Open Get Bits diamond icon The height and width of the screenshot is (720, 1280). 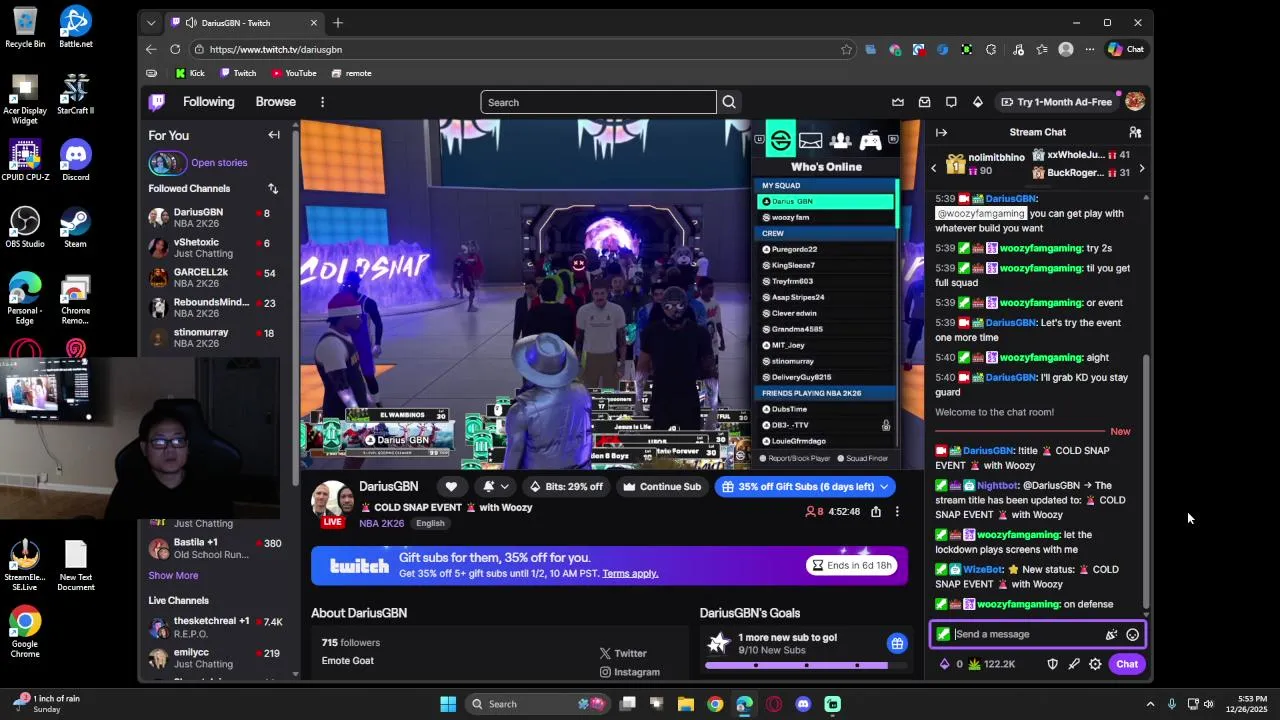coord(978,102)
